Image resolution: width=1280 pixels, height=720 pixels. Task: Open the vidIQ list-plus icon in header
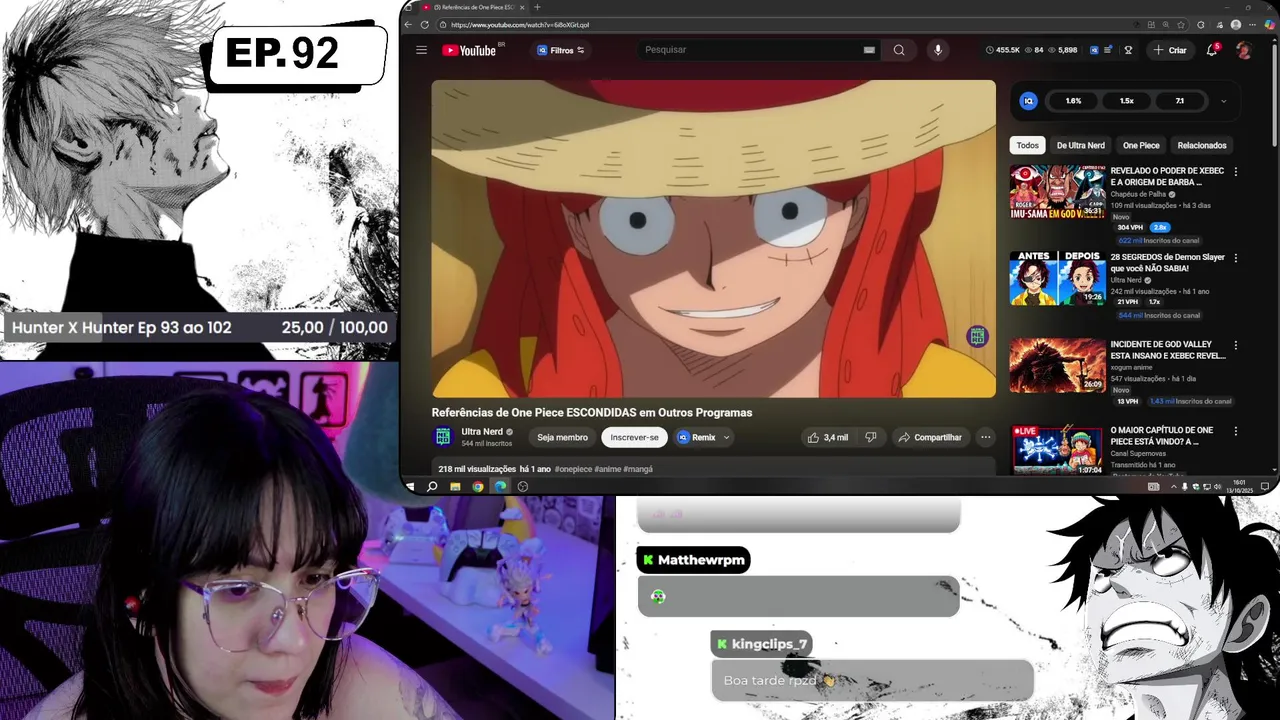(x=1109, y=50)
